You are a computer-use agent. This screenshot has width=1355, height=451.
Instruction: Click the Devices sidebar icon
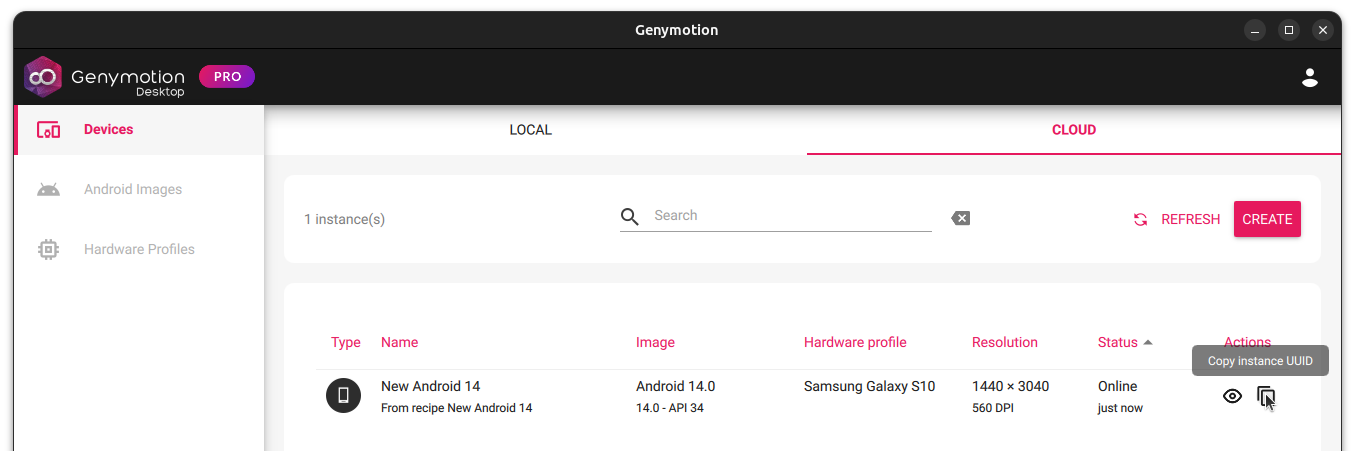(x=48, y=130)
